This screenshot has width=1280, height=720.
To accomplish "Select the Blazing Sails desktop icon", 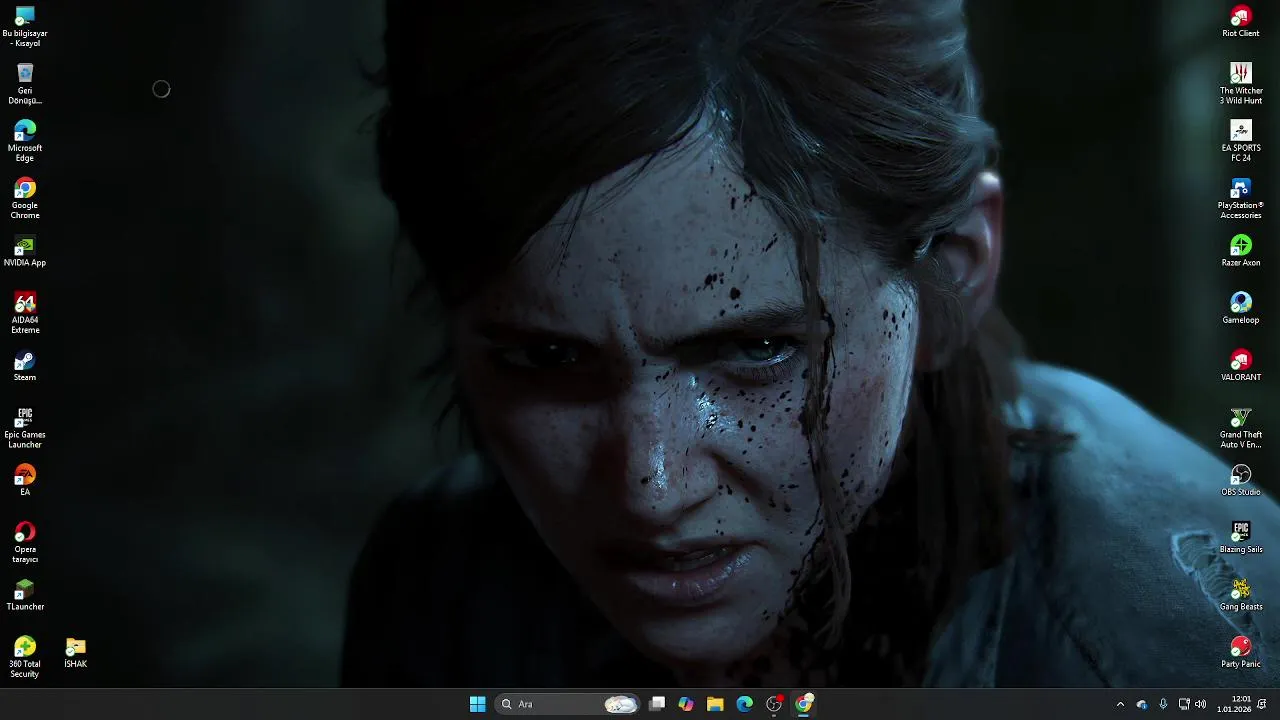I will tap(1241, 538).
